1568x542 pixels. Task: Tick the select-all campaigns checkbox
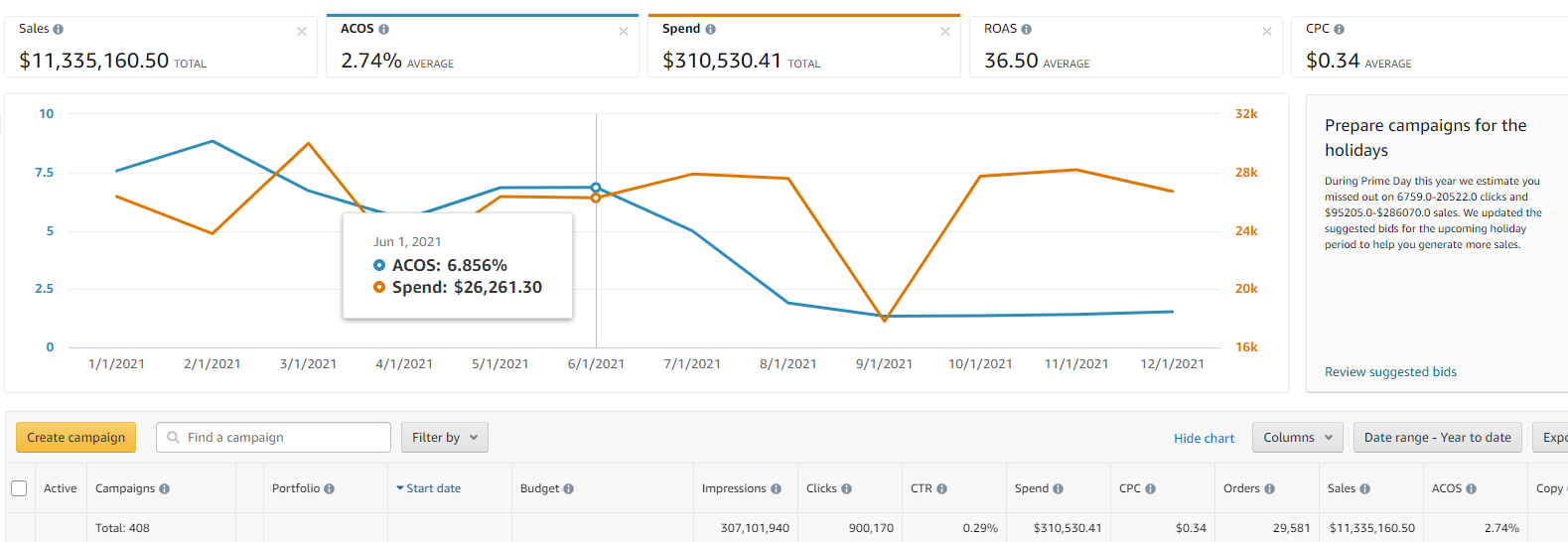(19, 488)
